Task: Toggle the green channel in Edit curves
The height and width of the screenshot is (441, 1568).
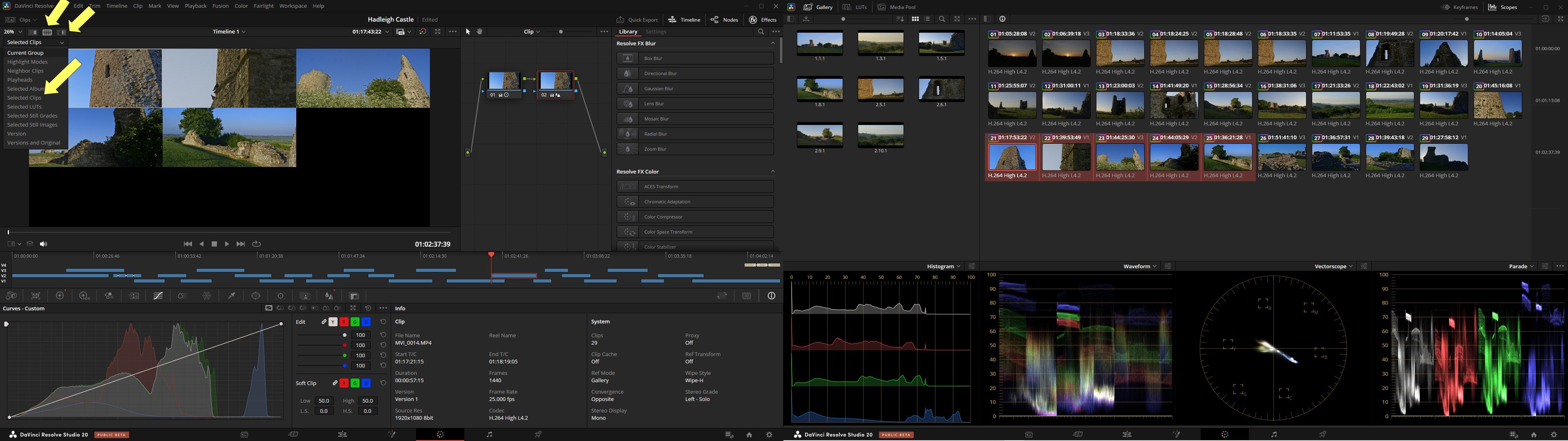Action: click(355, 322)
